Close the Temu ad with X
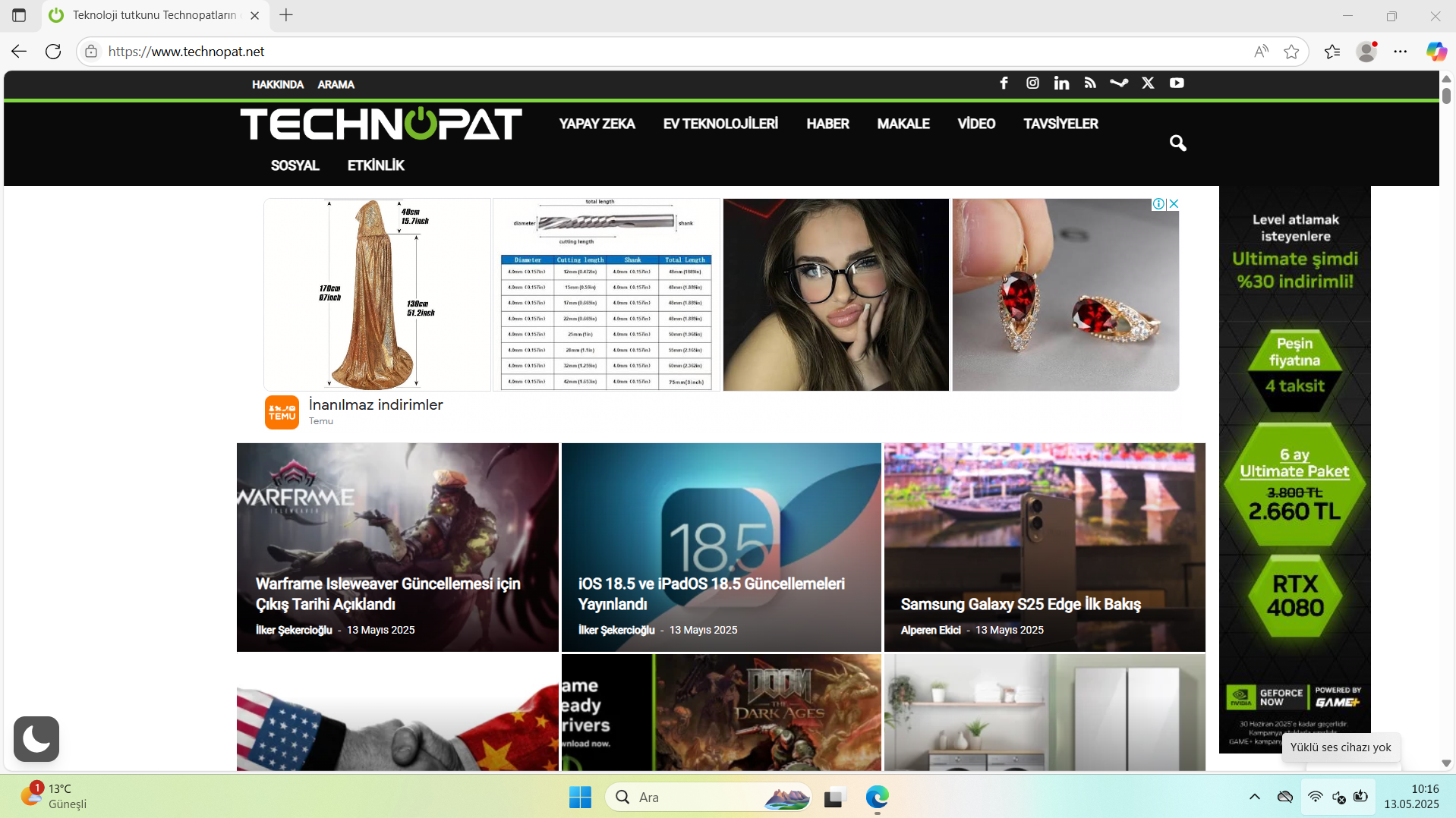This screenshot has height=818, width=1456. coord(1174,203)
